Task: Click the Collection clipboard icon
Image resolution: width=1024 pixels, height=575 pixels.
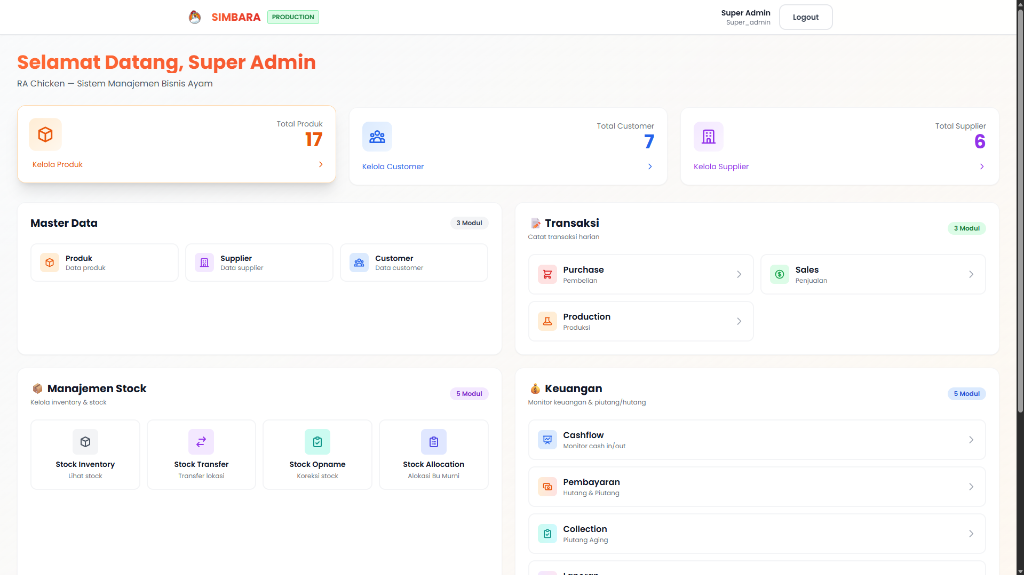Action: pyautogui.click(x=547, y=534)
